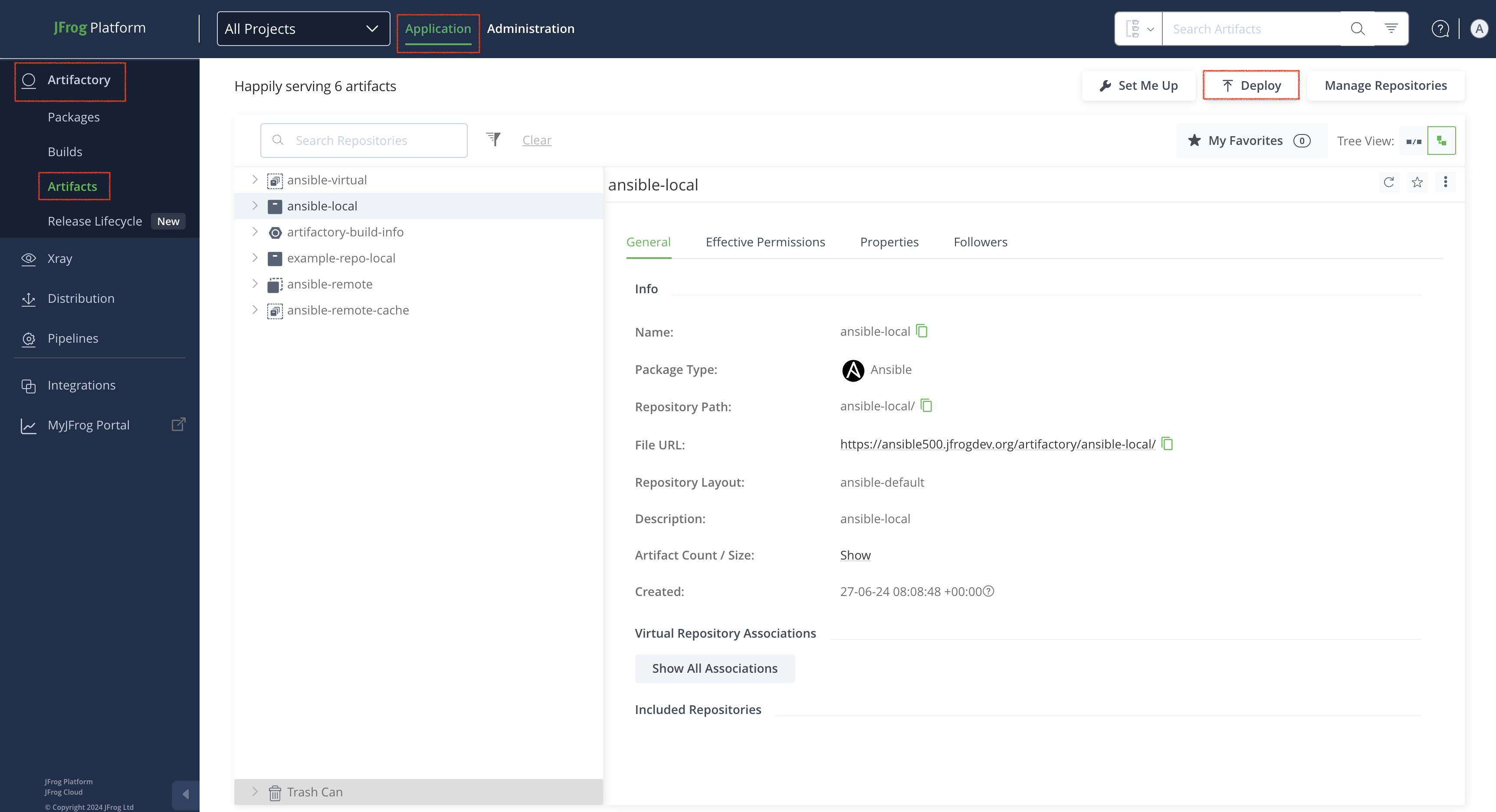Open the help question mark icon
1496x812 pixels.
pos(1440,29)
